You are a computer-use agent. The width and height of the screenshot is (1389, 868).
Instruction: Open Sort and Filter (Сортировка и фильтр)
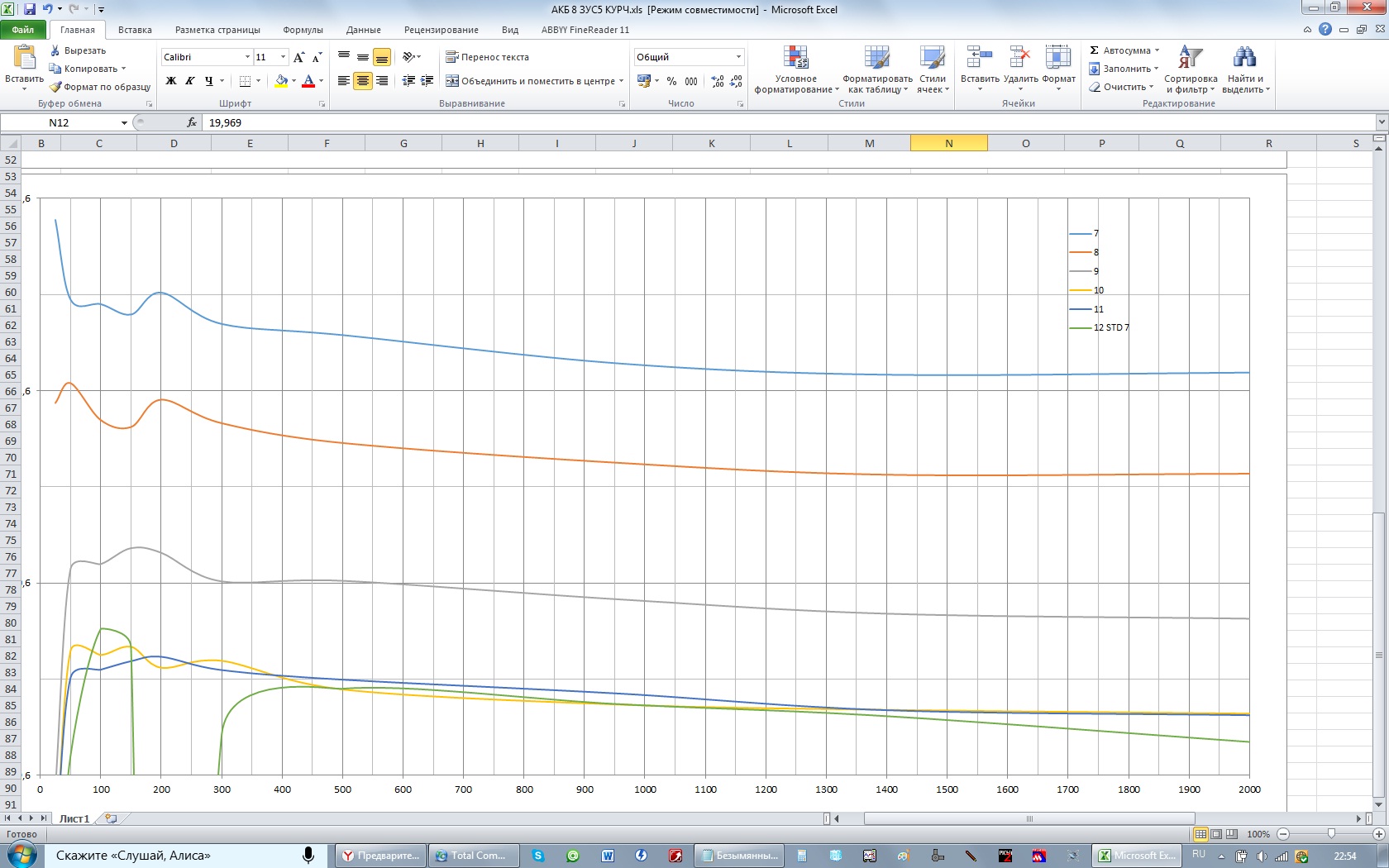pos(1191,70)
